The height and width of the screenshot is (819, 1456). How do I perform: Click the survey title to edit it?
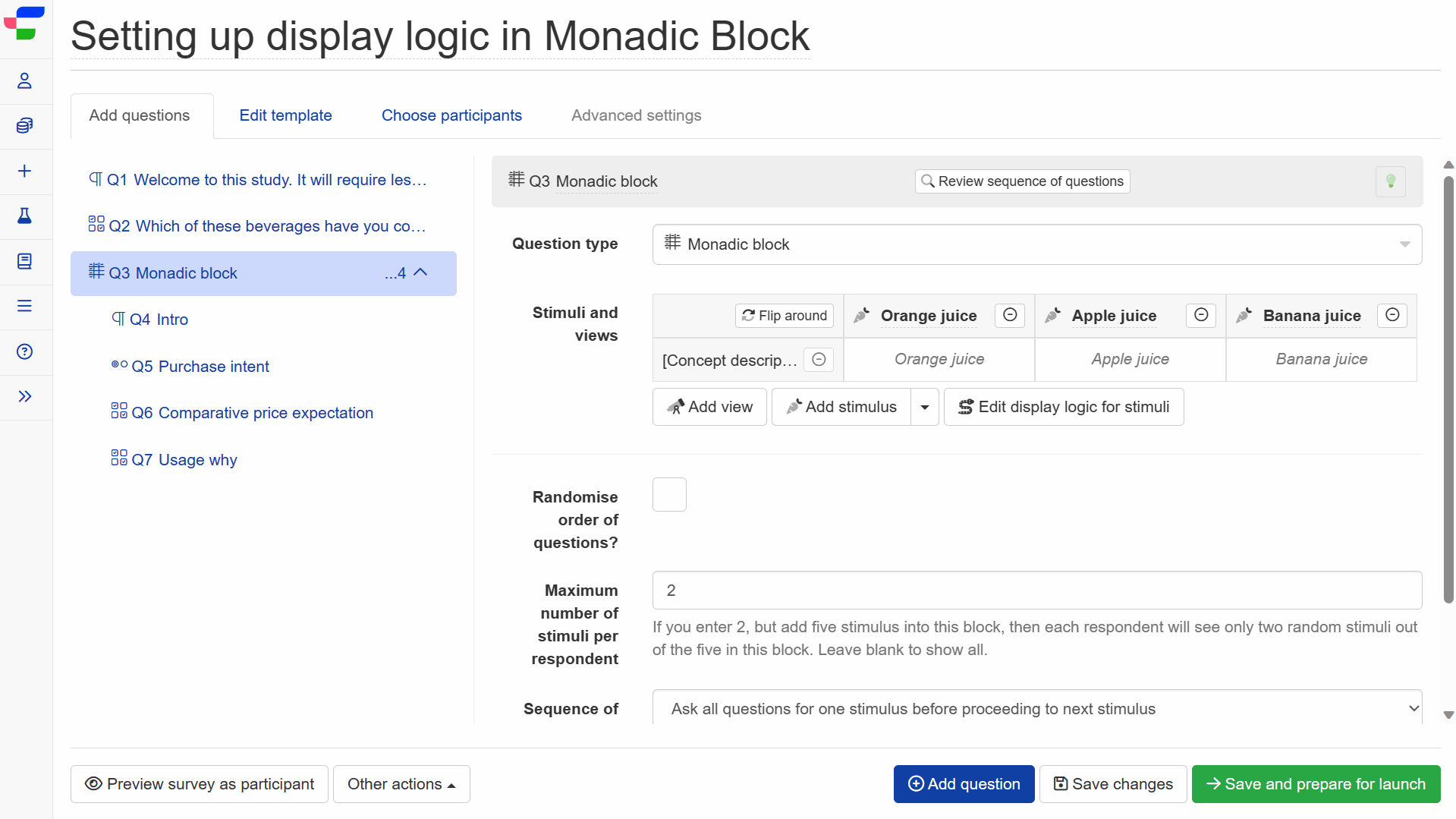(x=440, y=36)
